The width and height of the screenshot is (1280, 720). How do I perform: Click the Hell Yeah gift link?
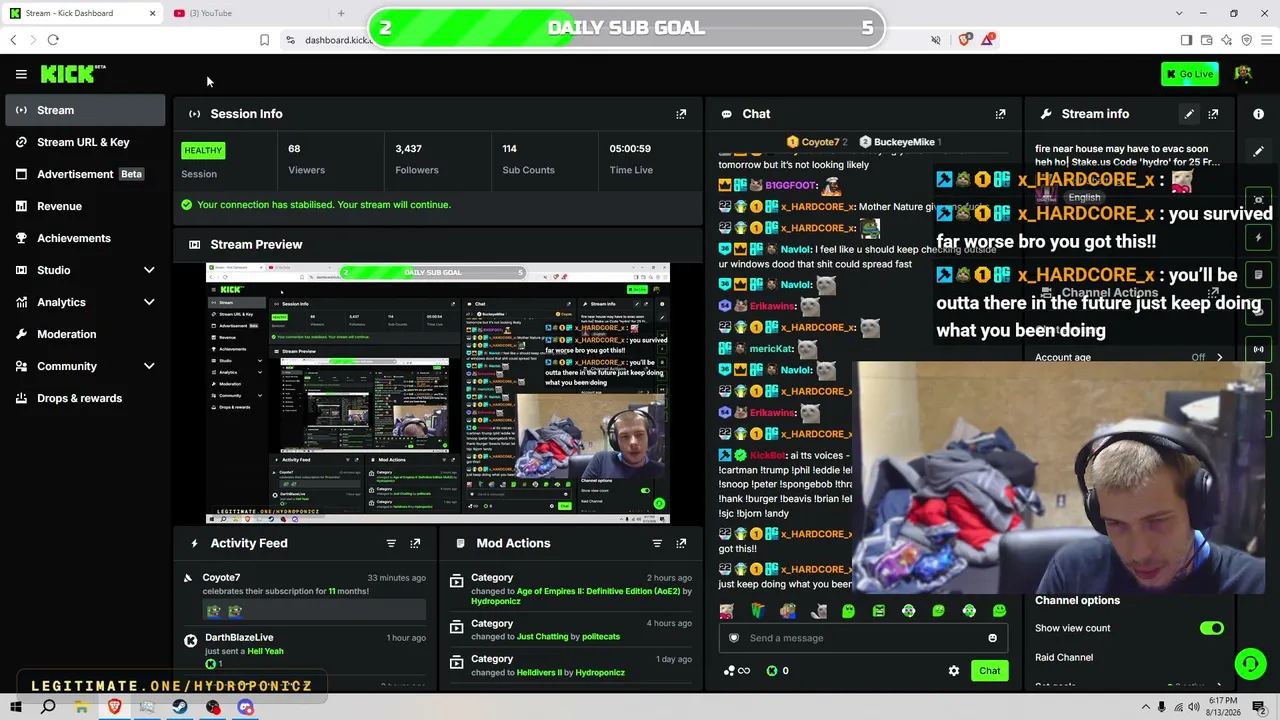(x=265, y=651)
